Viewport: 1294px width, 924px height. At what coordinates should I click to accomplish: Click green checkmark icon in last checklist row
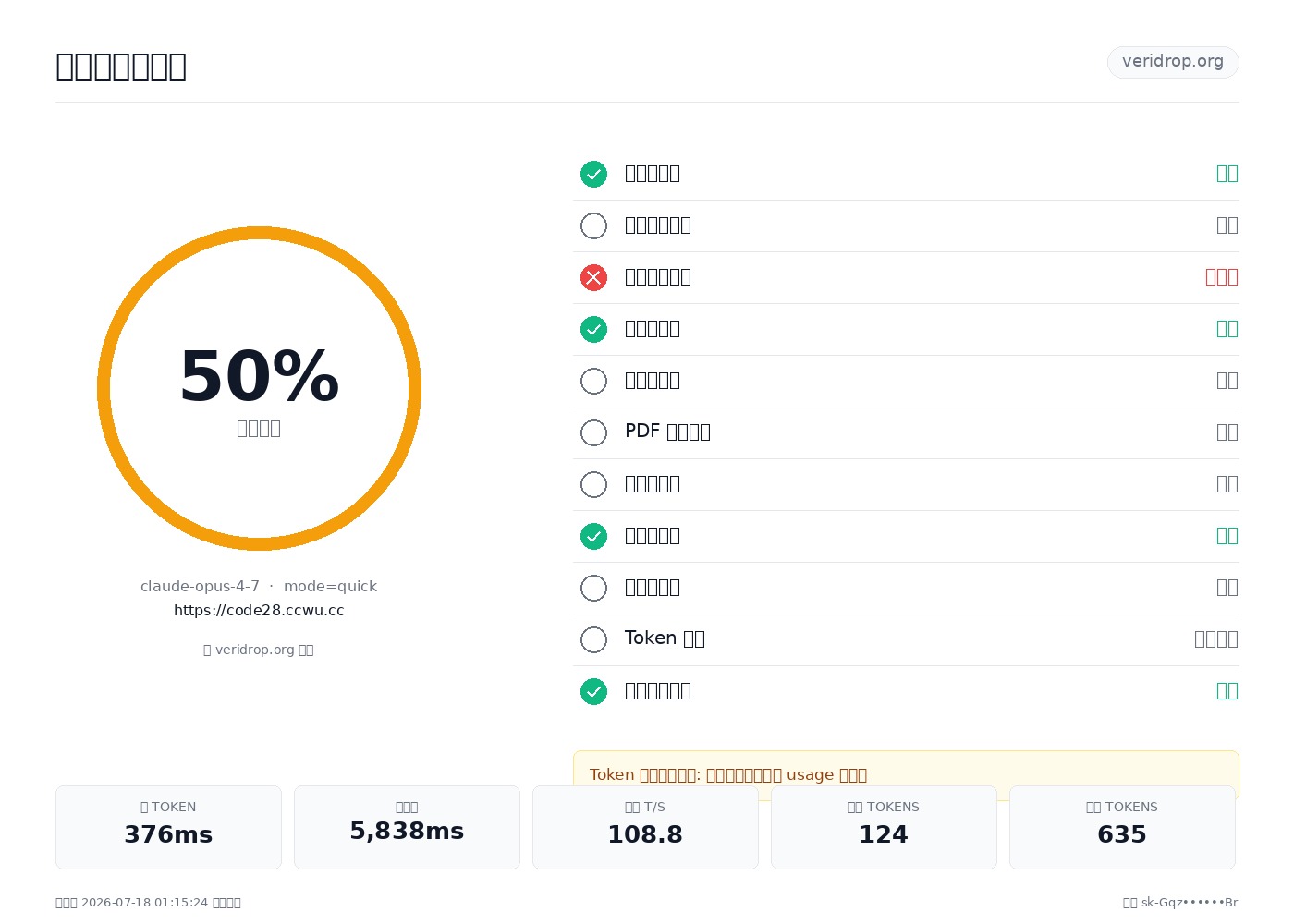[593, 691]
